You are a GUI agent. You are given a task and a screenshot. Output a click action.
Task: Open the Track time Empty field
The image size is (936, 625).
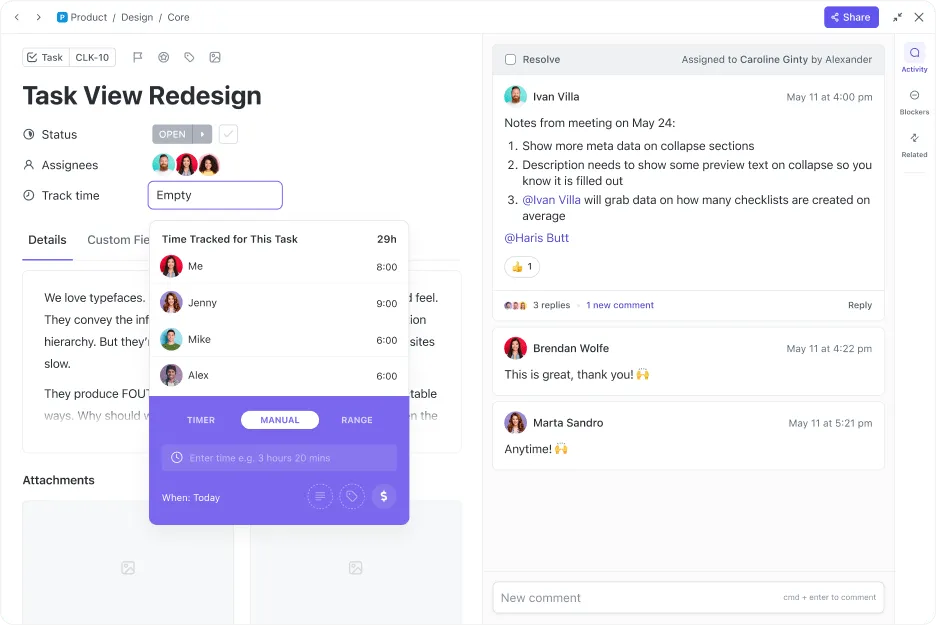click(x=215, y=195)
